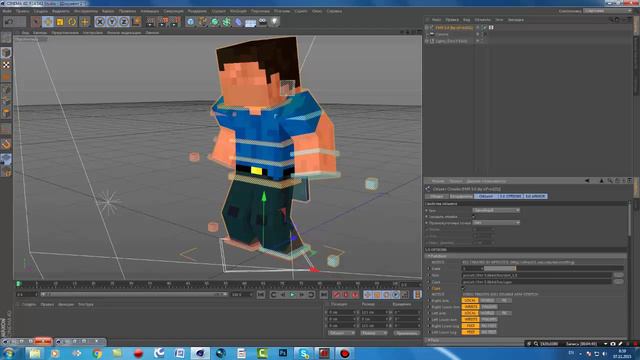Viewport: 640px width, 360px height.
Task: Add a Cube primitive from toolbar
Action: click(x=191, y=22)
